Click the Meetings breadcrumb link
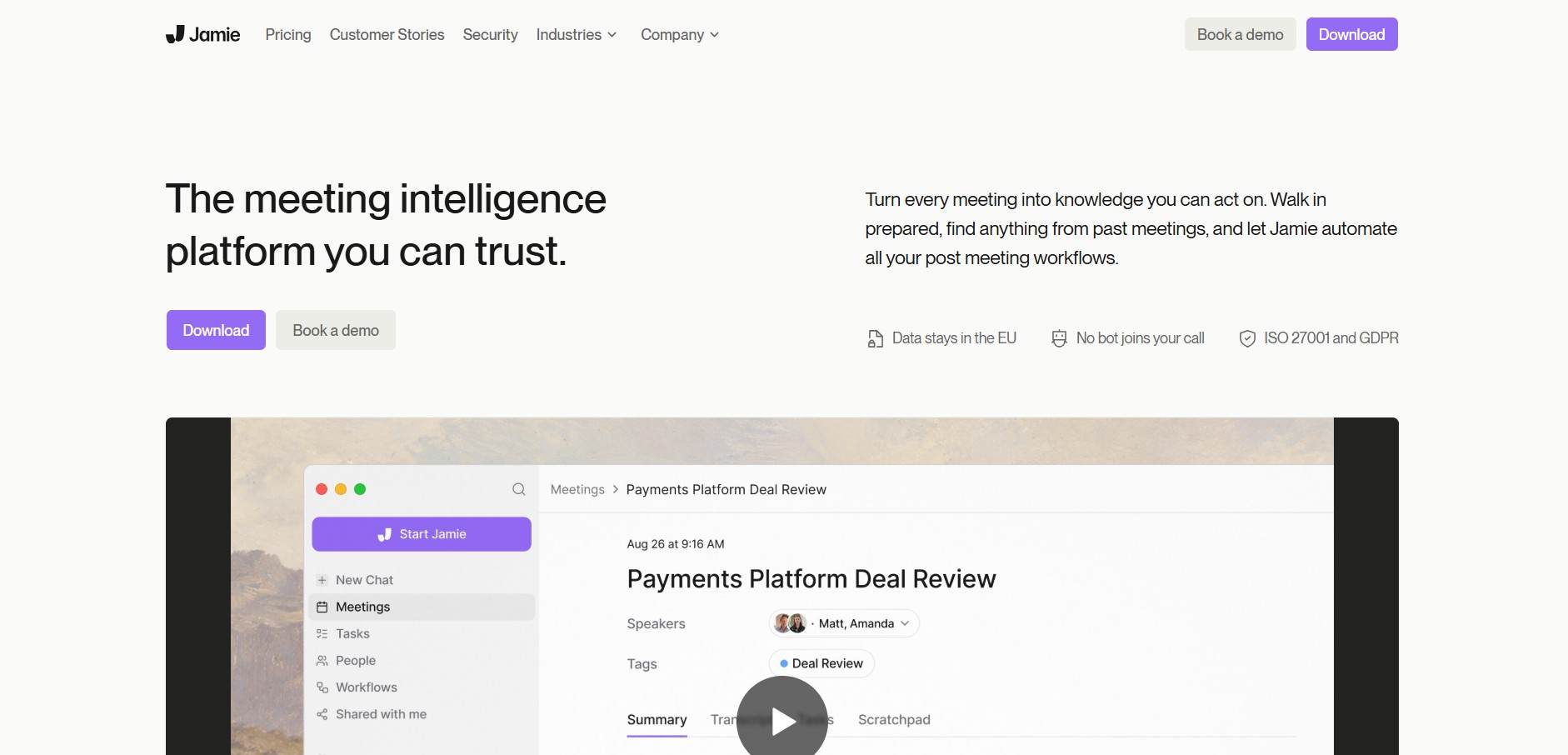Image resolution: width=1568 pixels, height=755 pixels. 577,489
